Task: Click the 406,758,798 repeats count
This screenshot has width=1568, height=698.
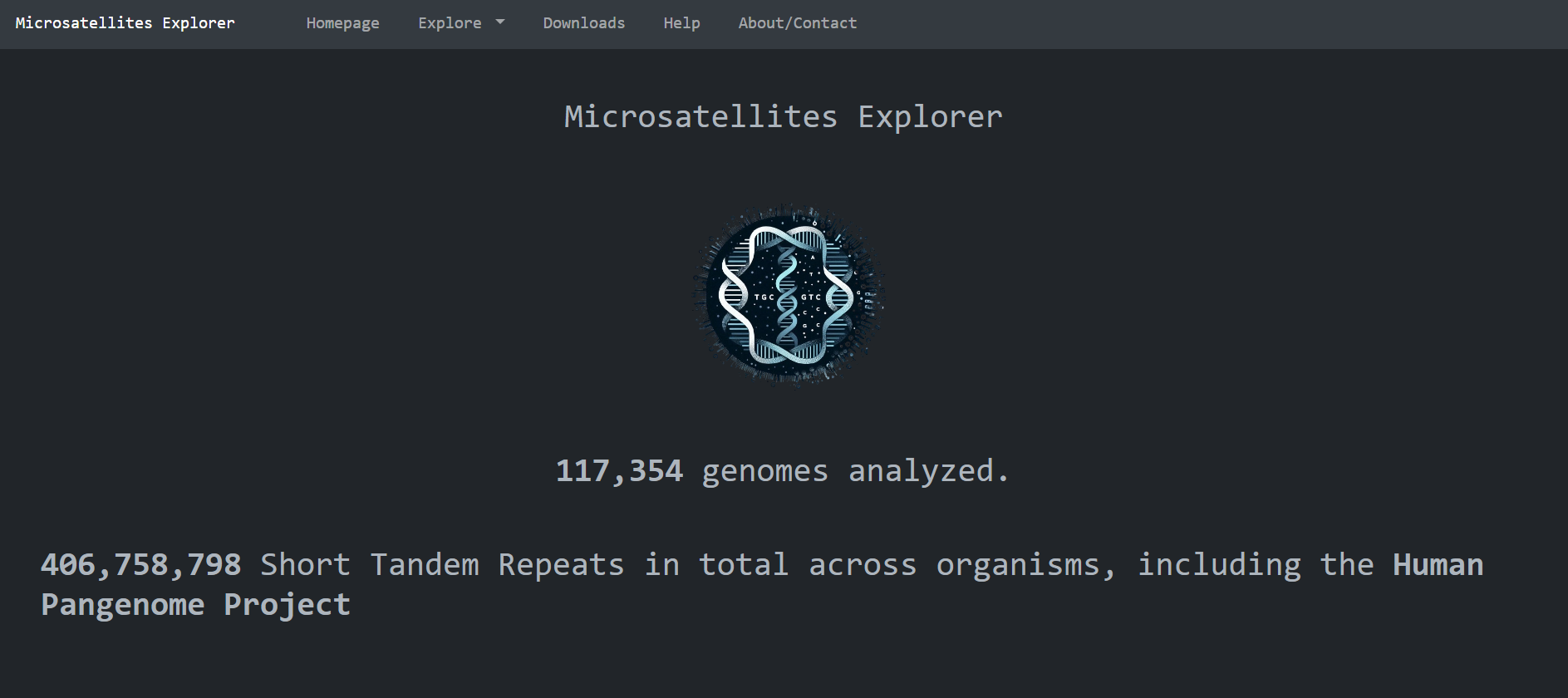Action: (141, 565)
